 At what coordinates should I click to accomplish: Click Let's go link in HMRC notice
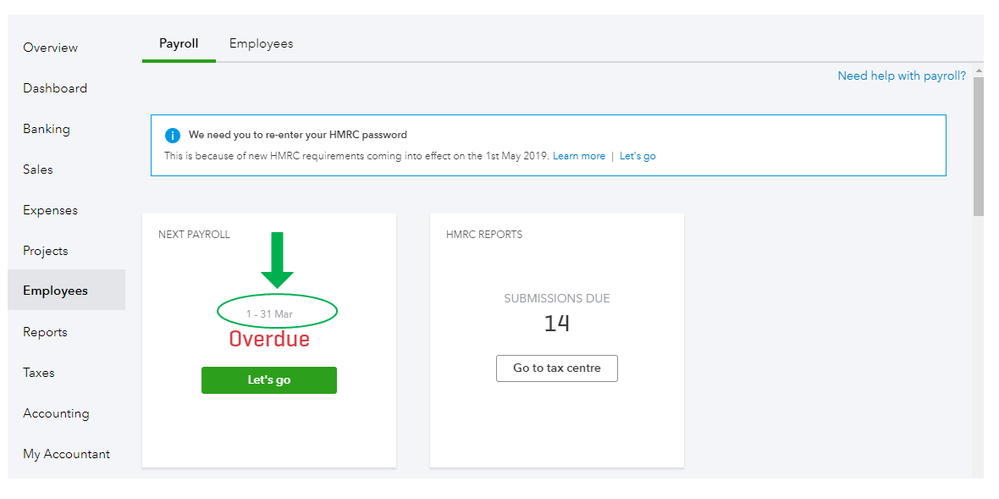pyautogui.click(x=637, y=156)
